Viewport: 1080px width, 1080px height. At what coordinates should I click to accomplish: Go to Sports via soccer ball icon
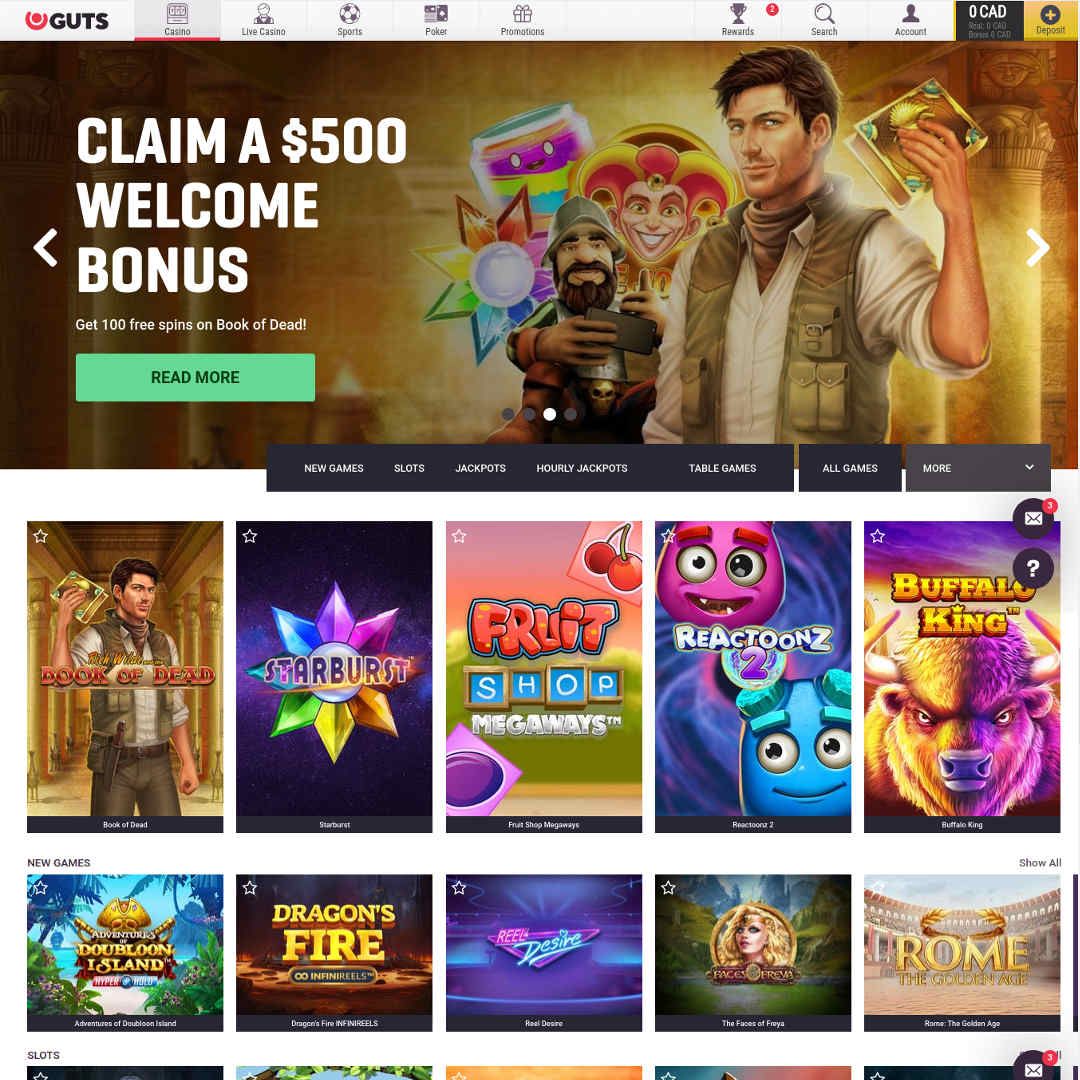point(349,14)
